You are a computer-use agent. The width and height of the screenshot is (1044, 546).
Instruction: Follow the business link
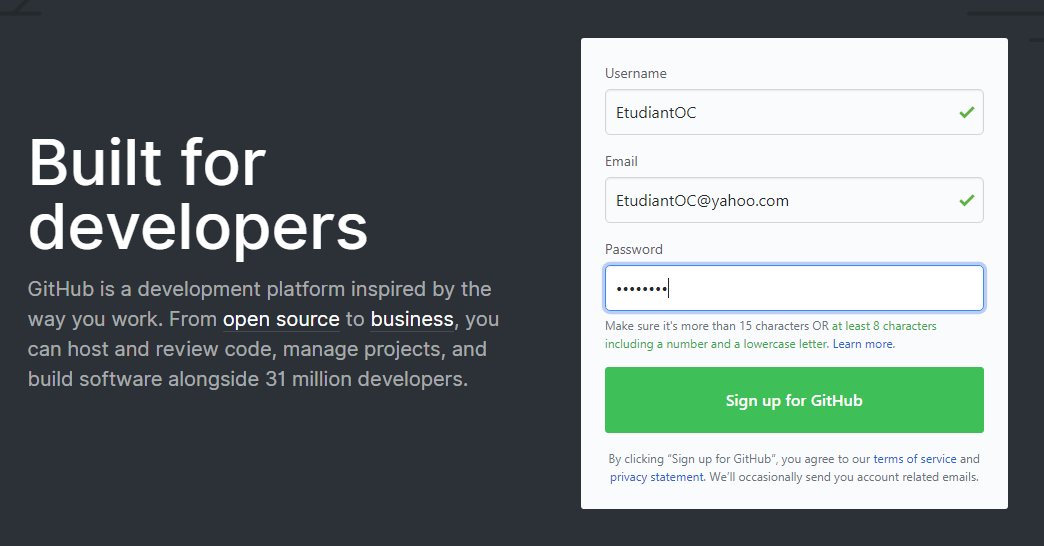click(412, 319)
